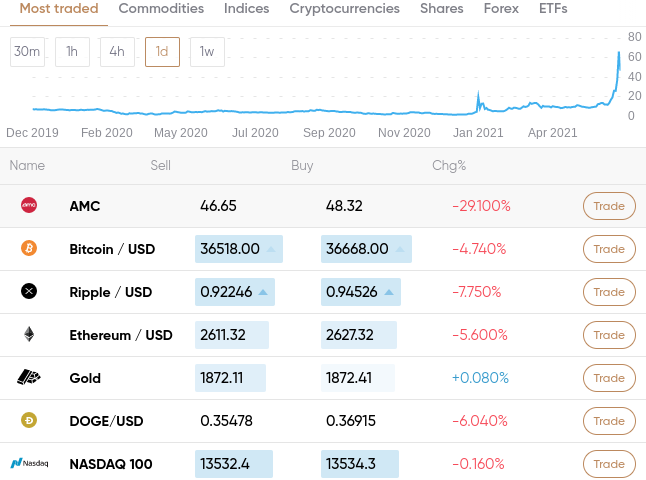Image resolution: width=646 pixels, height=480 pixels.
Task: Click Trade button for Bitcoin / USD
Action: click(x=609, y=249)
